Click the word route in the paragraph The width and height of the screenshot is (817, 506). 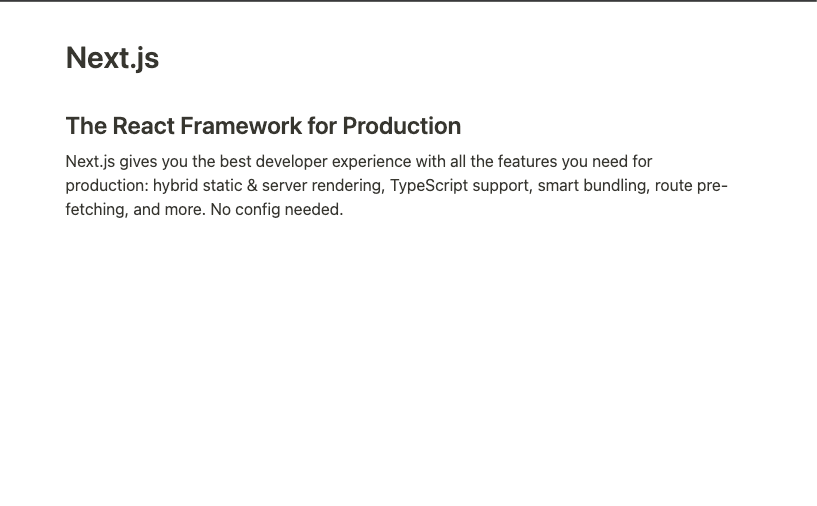click(x=674, y=186)
